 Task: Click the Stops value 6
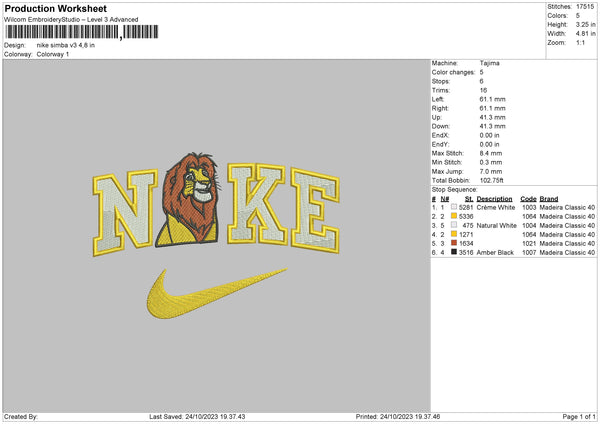(x=481, y=81)
